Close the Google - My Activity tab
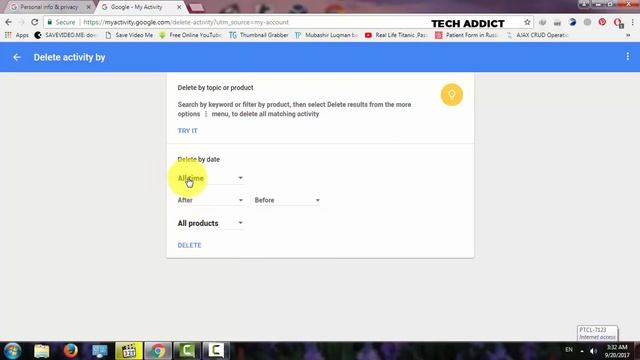 point(179,7)
